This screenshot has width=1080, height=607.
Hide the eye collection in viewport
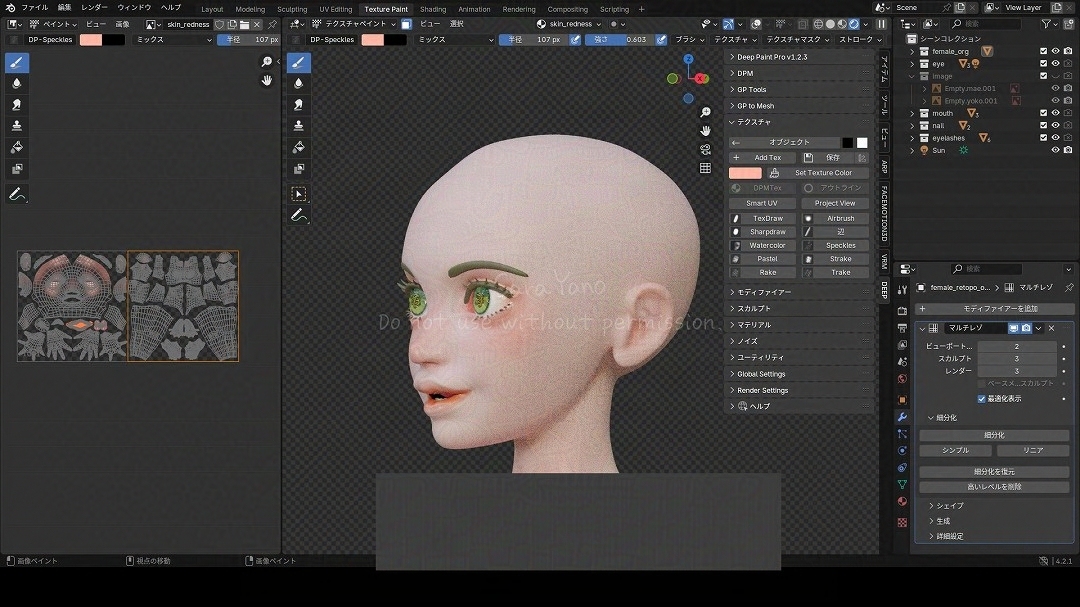click(1055, 63)
